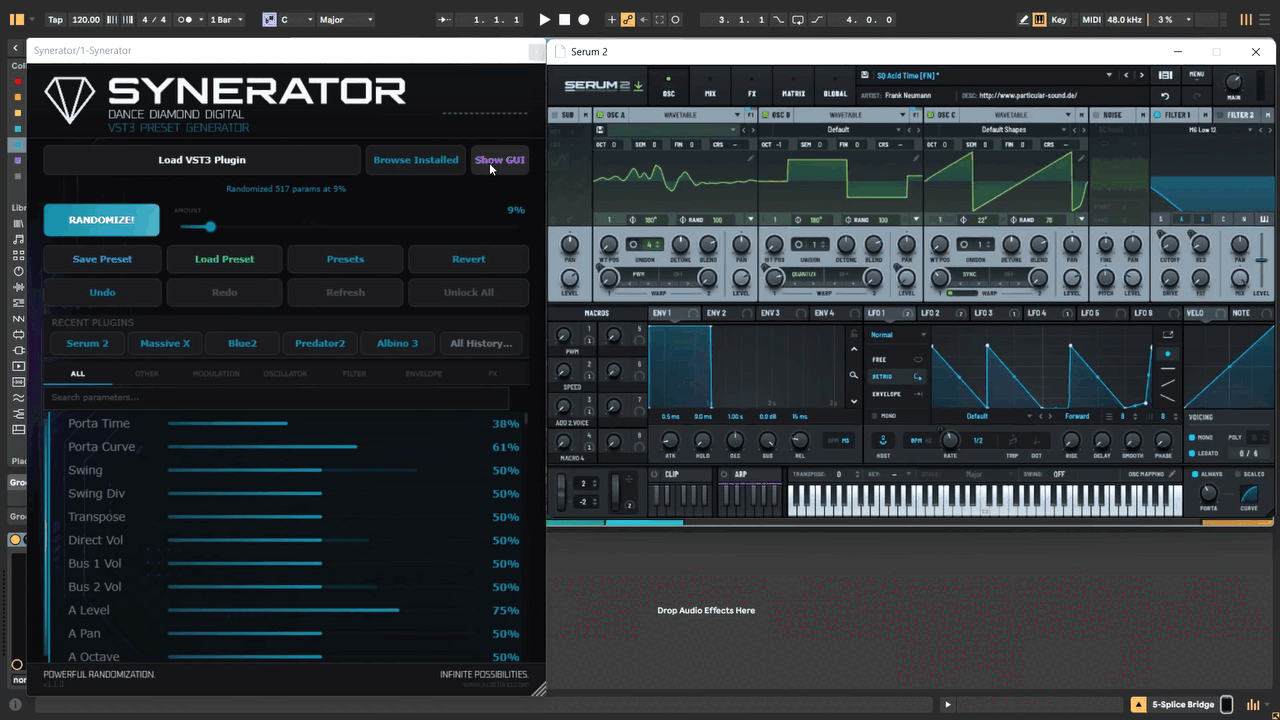Open the Serum MENU button
1280x720 pixels.
pyautogui.click(x=1196, y=75)
